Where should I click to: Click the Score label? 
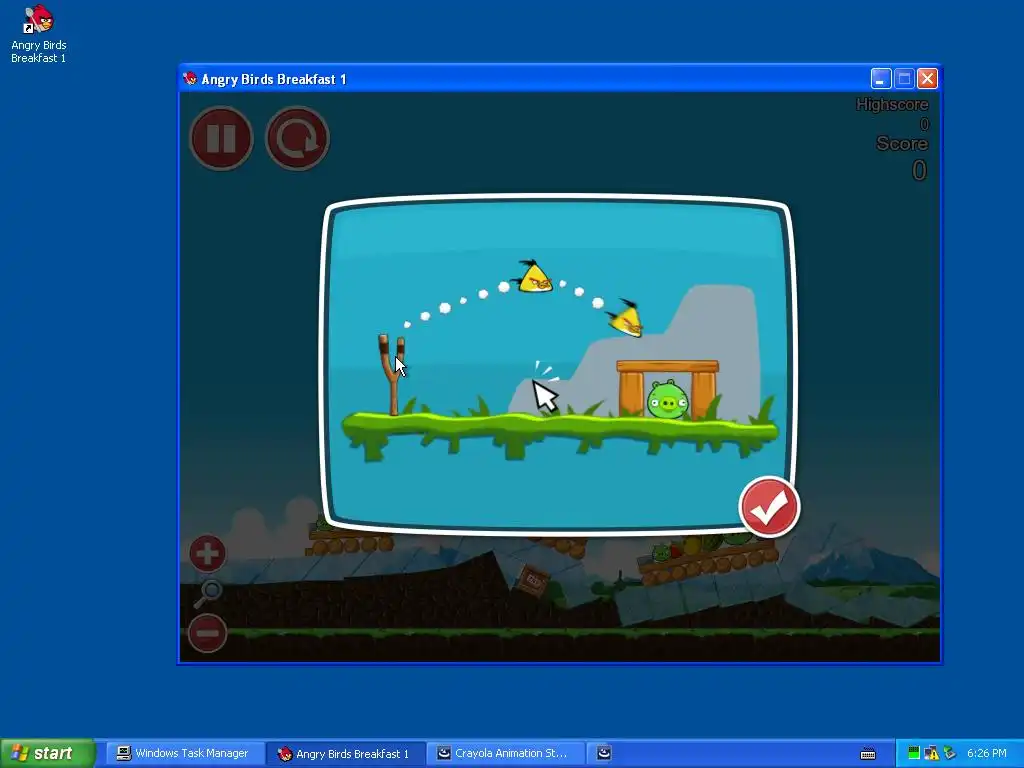point(902,144)
